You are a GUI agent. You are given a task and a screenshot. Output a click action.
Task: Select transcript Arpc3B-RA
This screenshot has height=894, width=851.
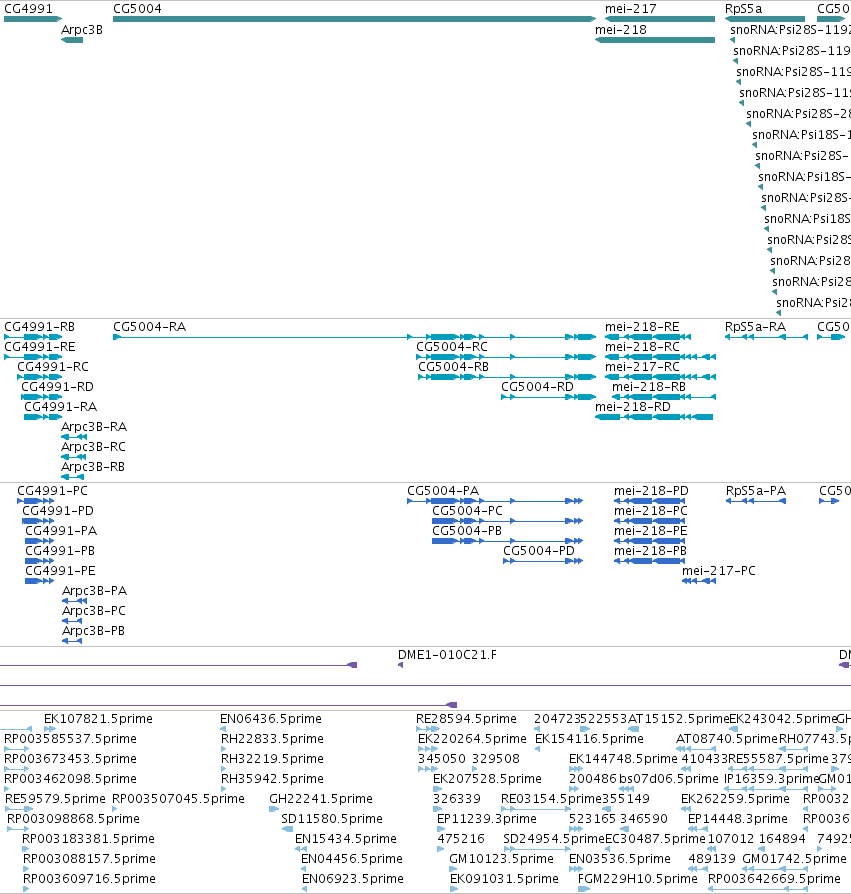pyautogui.click(x=93, y=426)
